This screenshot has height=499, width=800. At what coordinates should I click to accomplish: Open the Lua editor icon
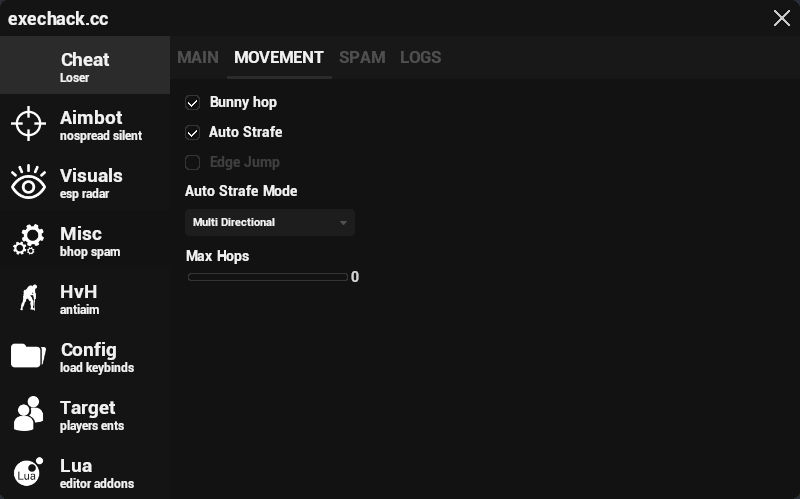(28, 472)
